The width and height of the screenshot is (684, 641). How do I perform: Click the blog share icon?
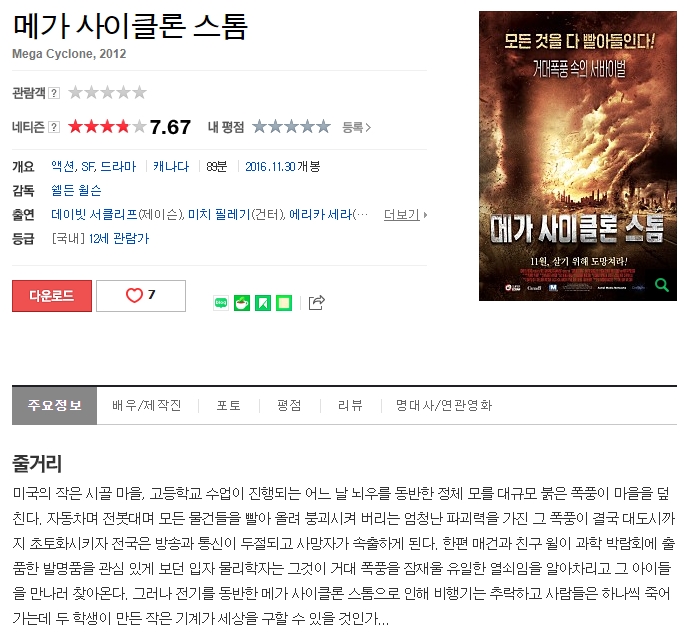[x=221, y=302]
